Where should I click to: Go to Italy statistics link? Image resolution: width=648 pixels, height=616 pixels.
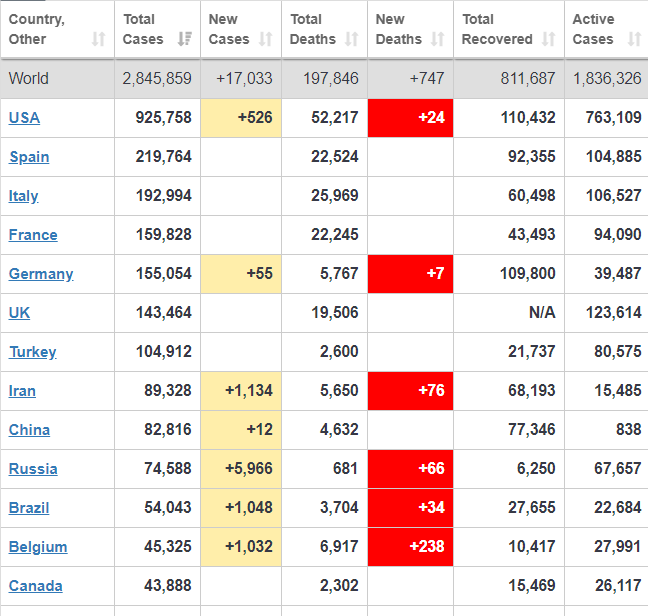pos(24,196)
